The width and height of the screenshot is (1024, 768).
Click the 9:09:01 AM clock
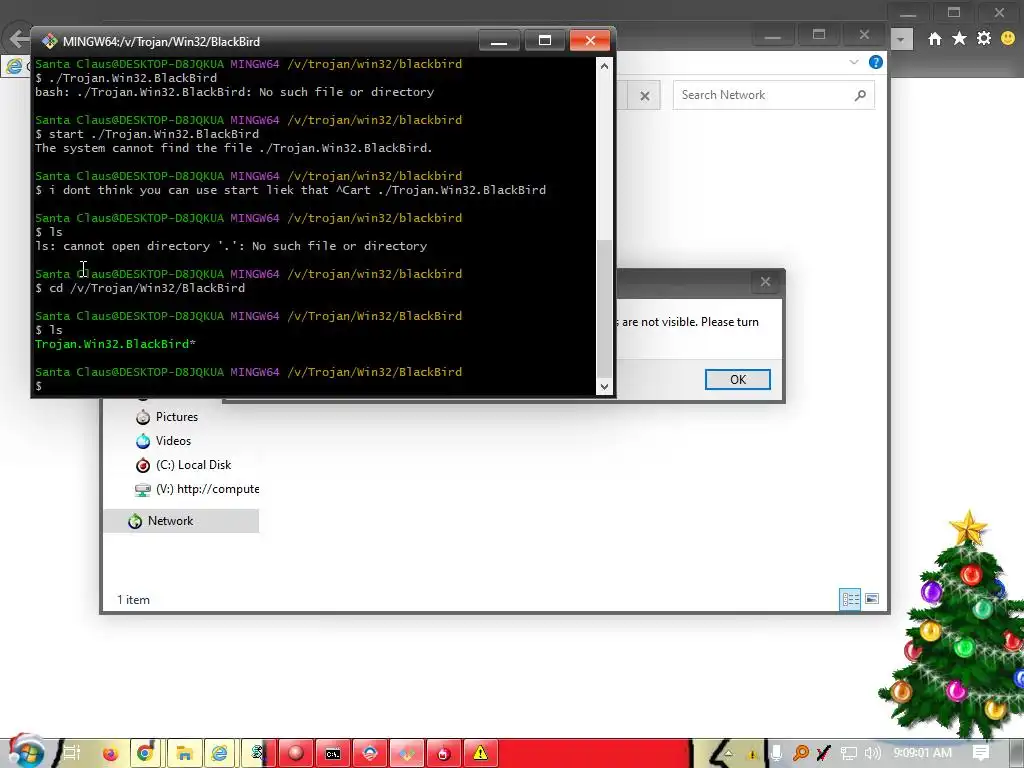[922, 753]
